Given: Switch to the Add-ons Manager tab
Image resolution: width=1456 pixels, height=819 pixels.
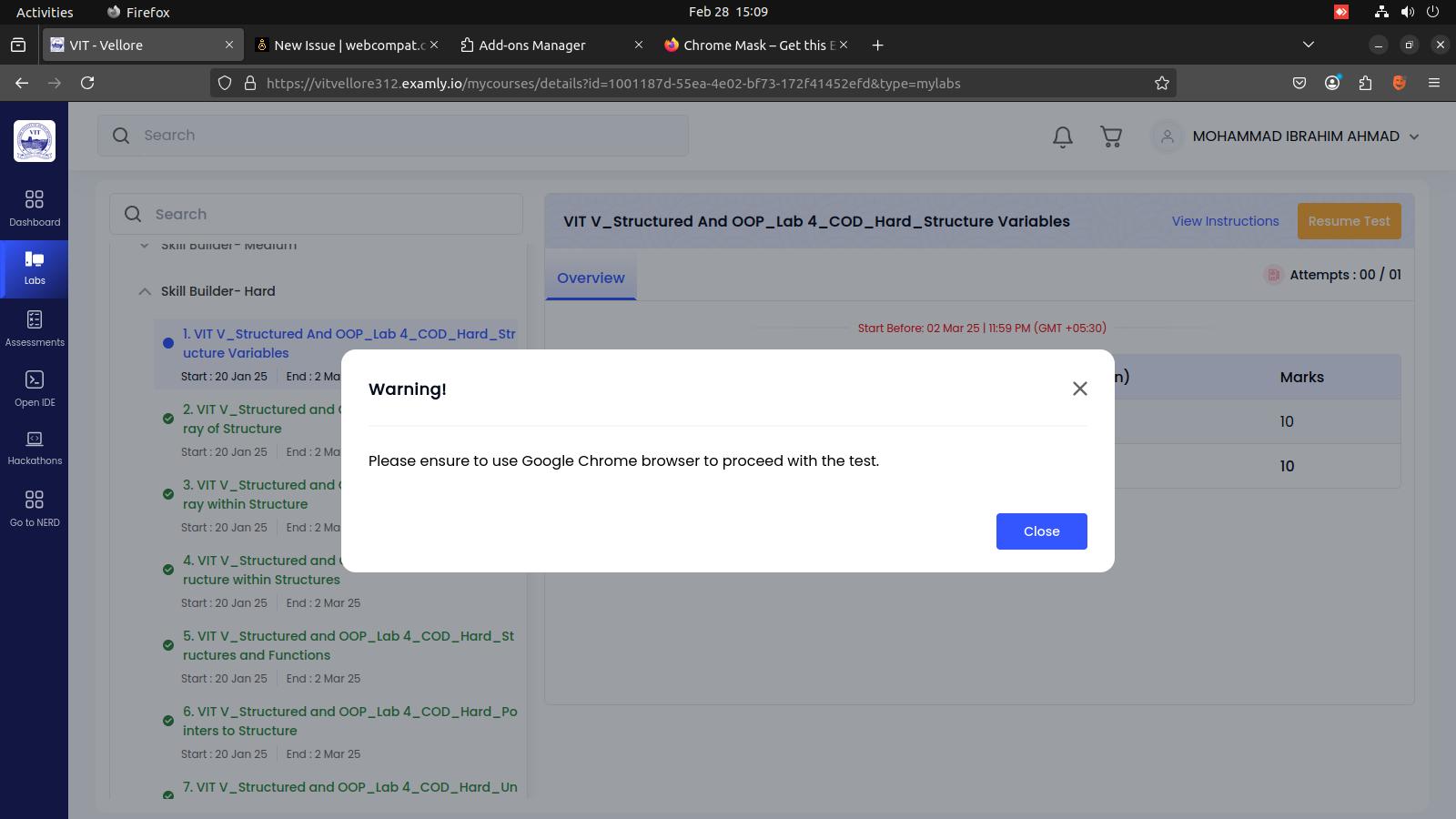Looking at the screenshot, I should [532, 45].
